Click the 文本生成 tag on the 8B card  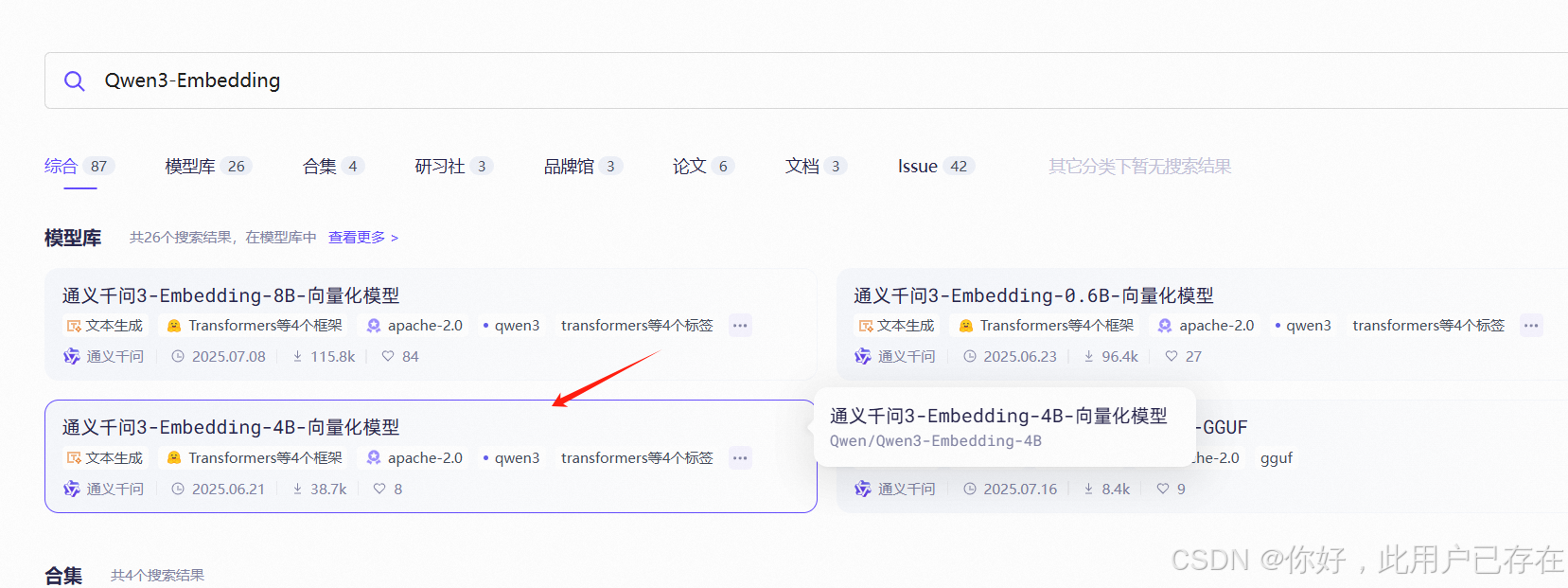(105, 326)
